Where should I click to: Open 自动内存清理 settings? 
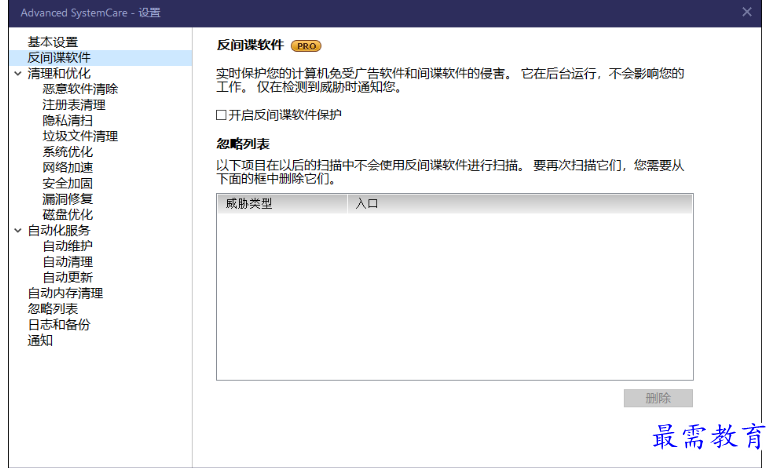65,293
